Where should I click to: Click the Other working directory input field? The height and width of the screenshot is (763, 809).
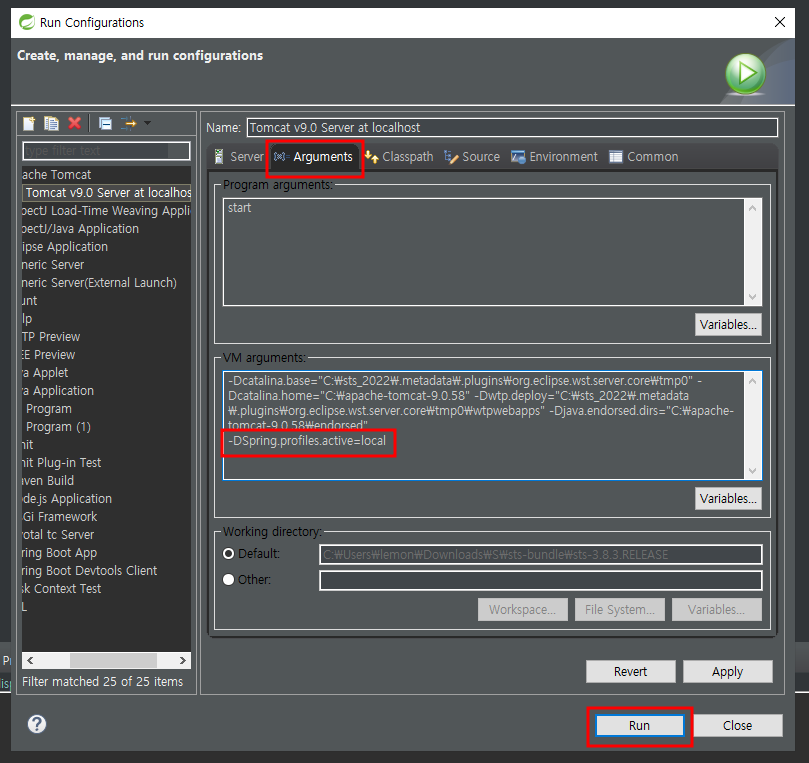[x=541, y=580]
